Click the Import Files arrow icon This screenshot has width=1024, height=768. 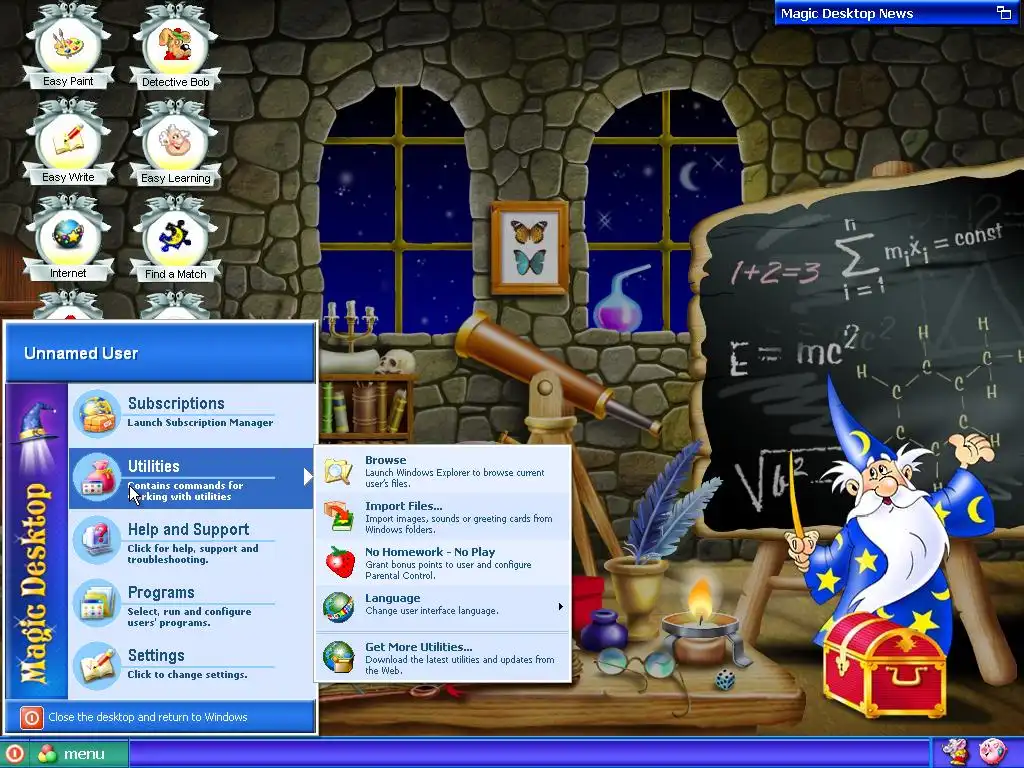(x=338, y=516)
